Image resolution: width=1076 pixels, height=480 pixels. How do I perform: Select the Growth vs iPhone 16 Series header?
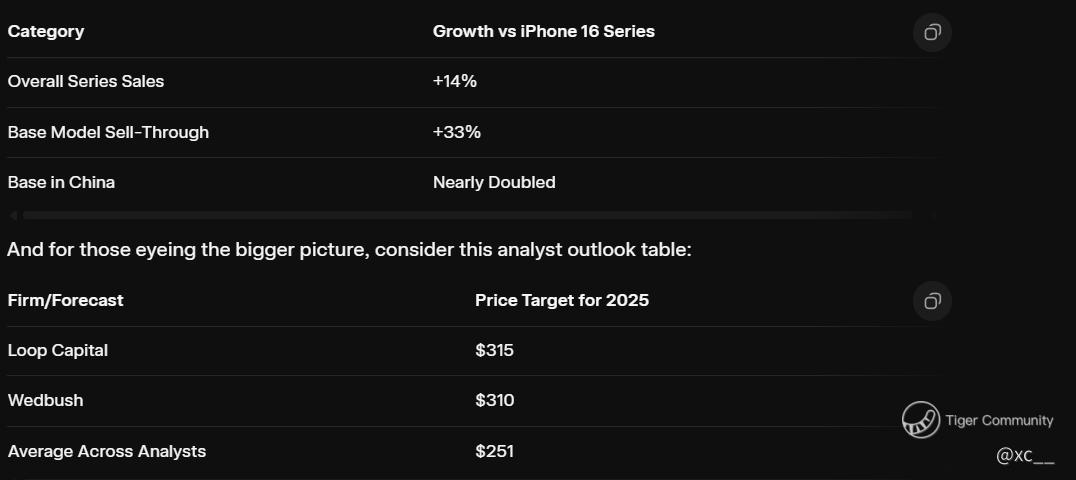pos(543,32)
